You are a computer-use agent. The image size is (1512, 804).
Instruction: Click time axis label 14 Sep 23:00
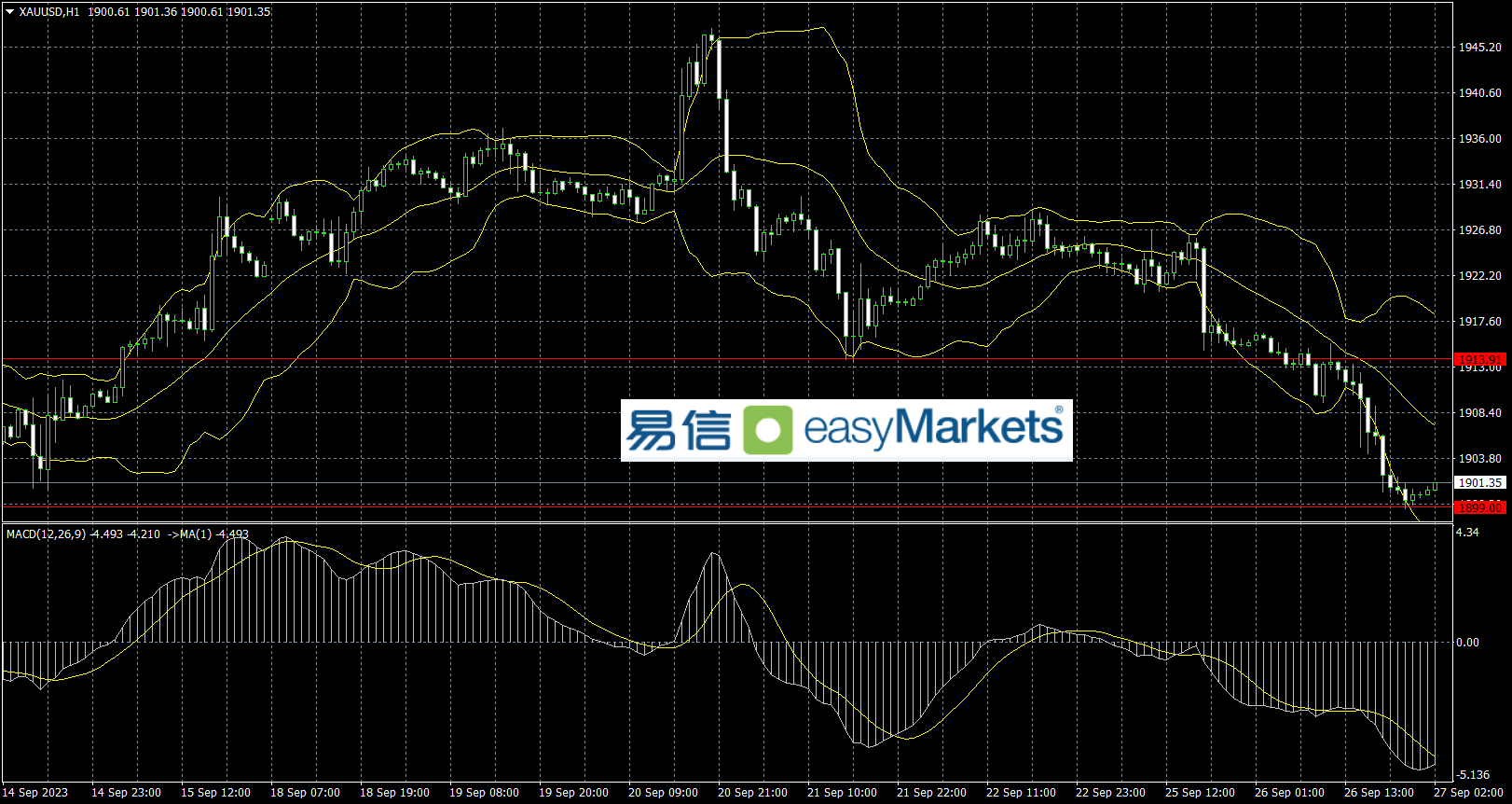pos(126,793)
